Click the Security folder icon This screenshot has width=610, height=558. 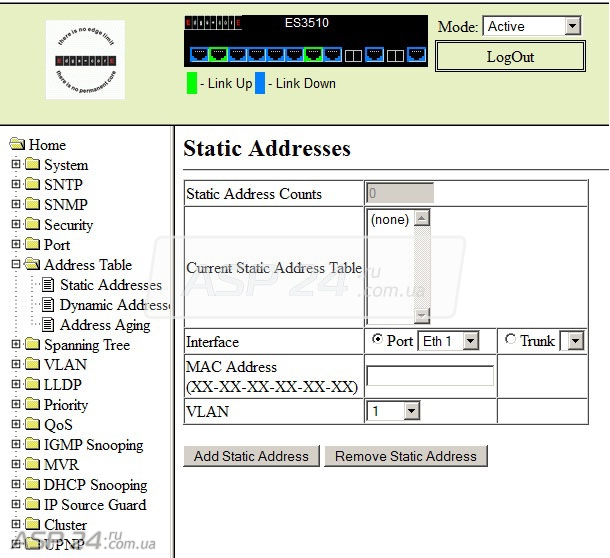point(32,224)
